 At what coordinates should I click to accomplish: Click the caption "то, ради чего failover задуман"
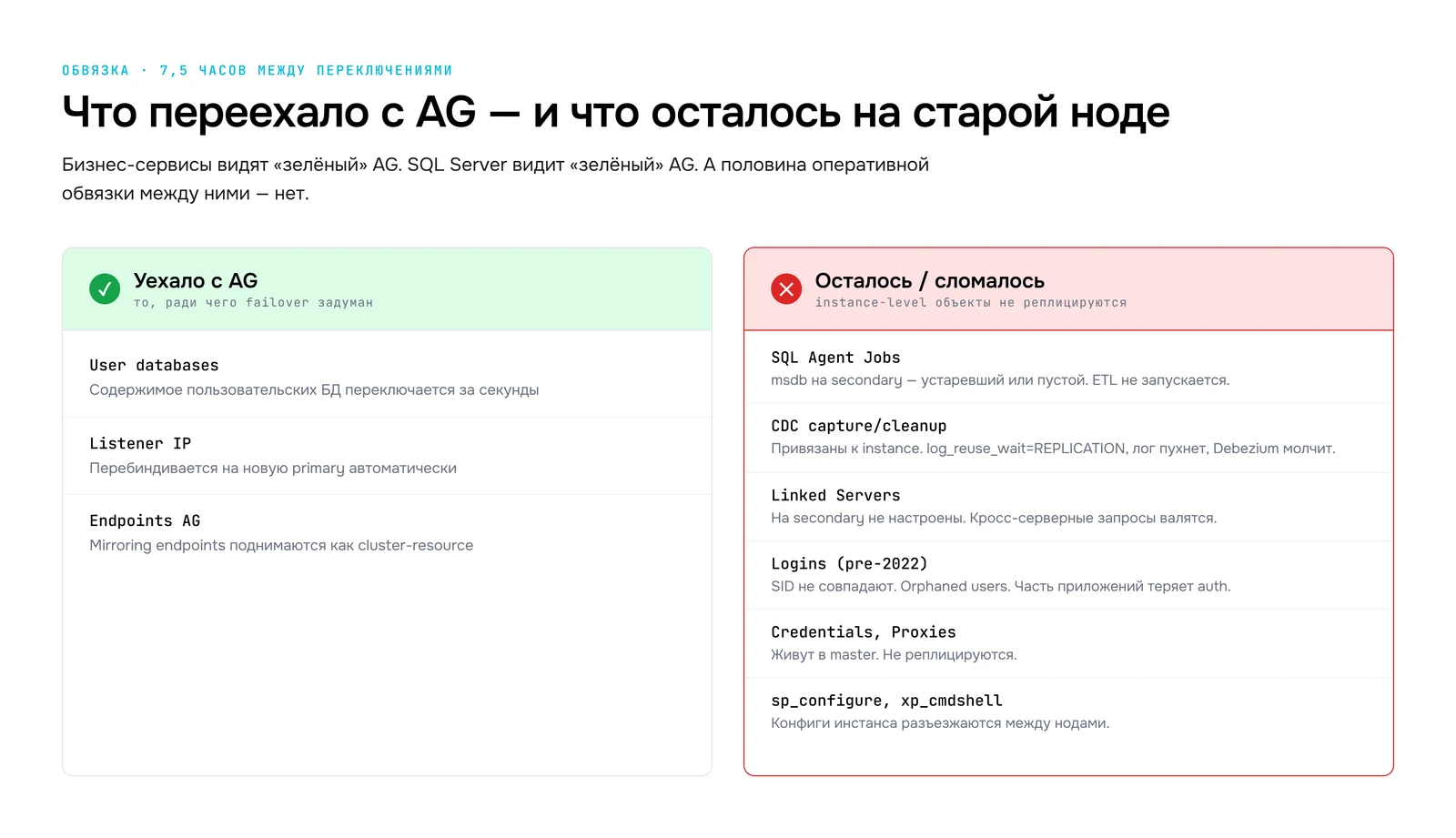(x=253, y=302)
